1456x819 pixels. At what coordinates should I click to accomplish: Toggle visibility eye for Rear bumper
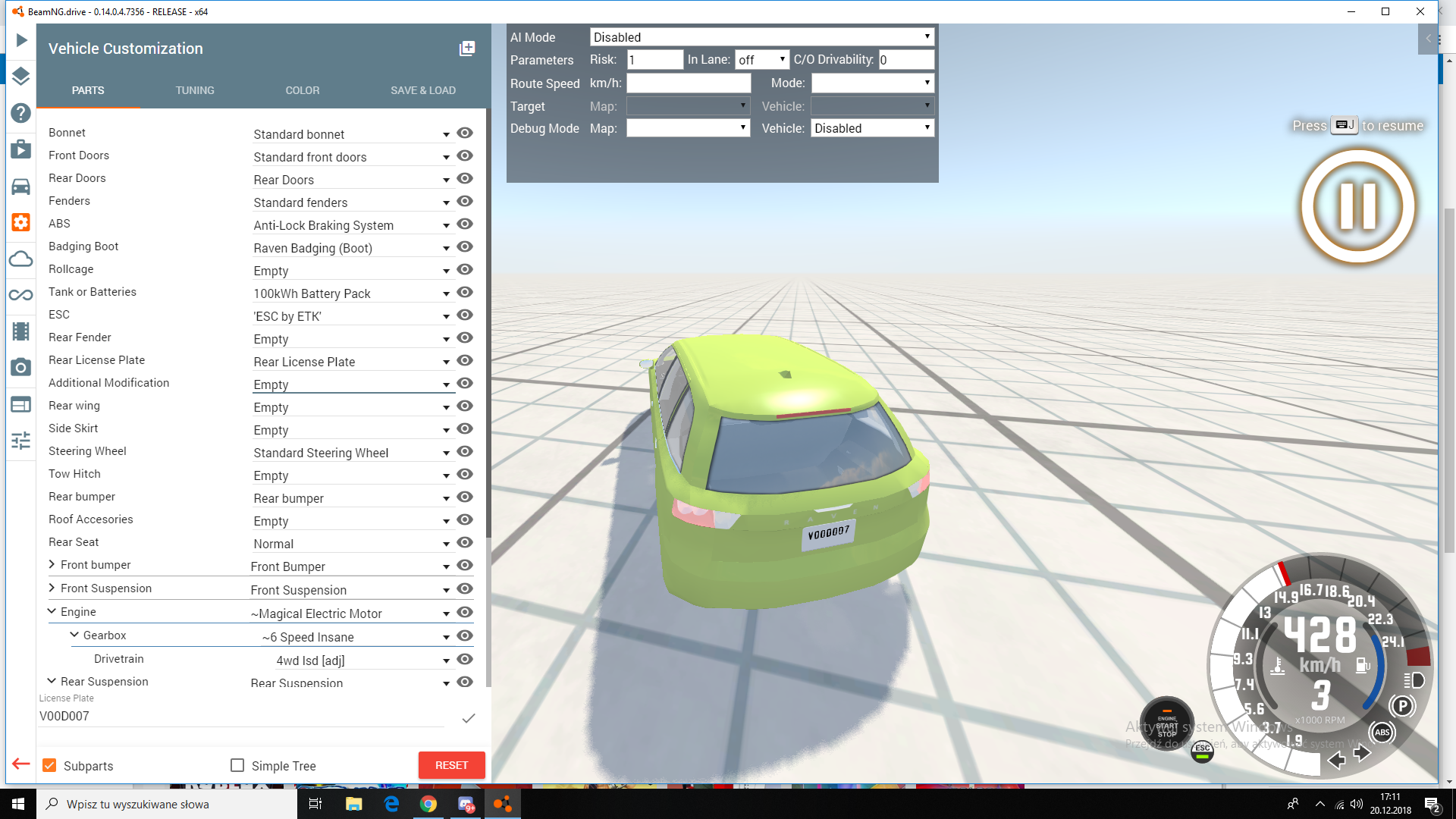coord(465,497)
